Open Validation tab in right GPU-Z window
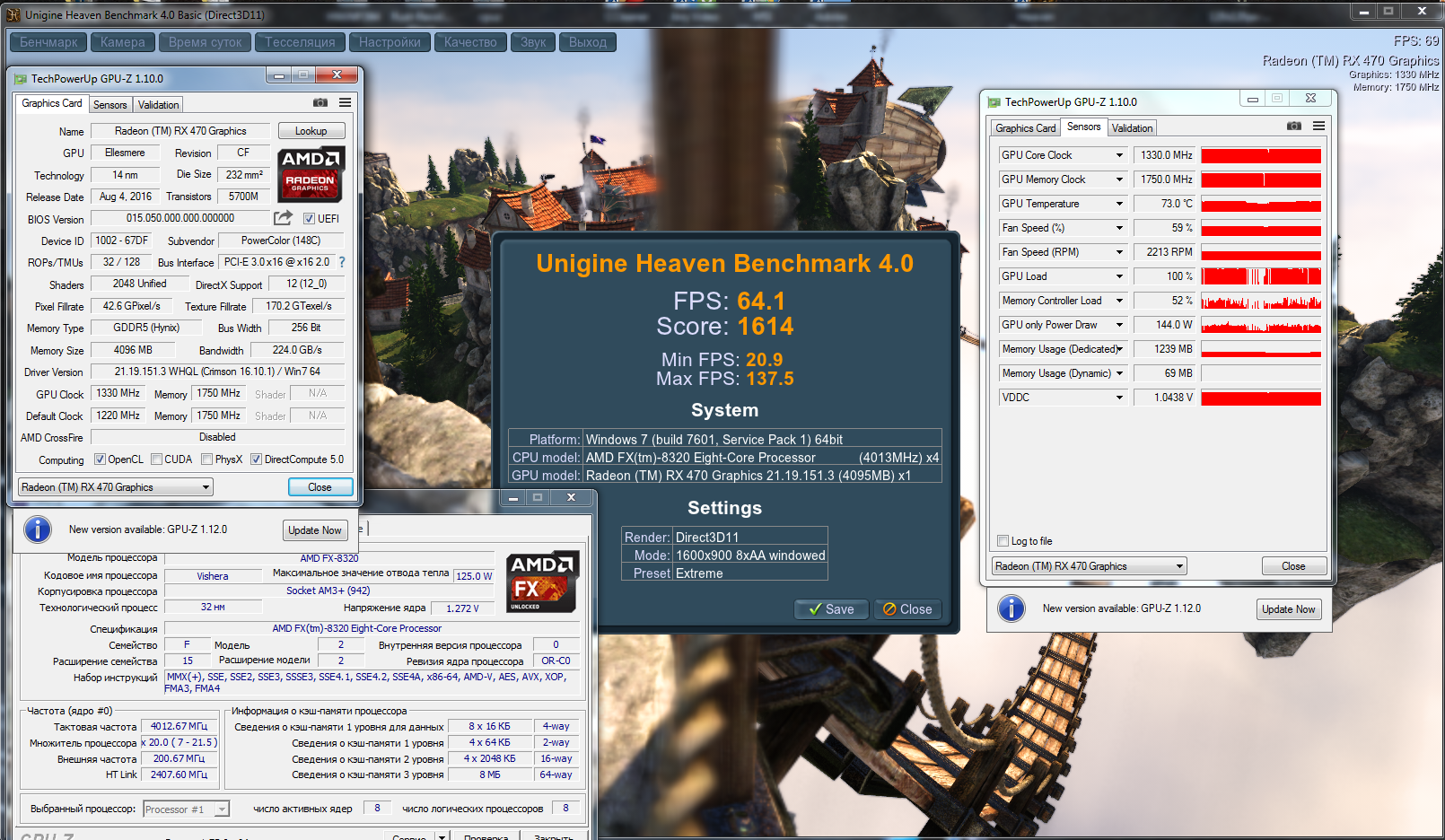The width and height of the screenshot is (1445, 840). tap(1133, 128)
